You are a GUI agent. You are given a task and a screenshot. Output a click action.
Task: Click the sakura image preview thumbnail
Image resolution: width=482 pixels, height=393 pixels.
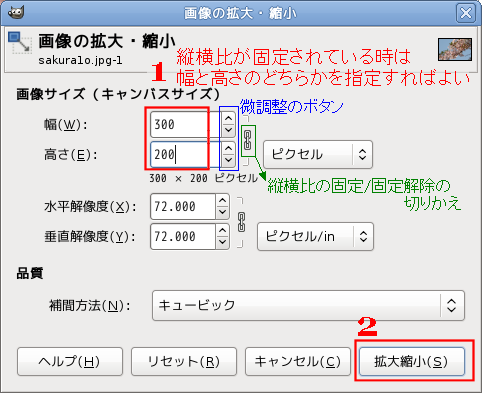(x=455, y=49)
